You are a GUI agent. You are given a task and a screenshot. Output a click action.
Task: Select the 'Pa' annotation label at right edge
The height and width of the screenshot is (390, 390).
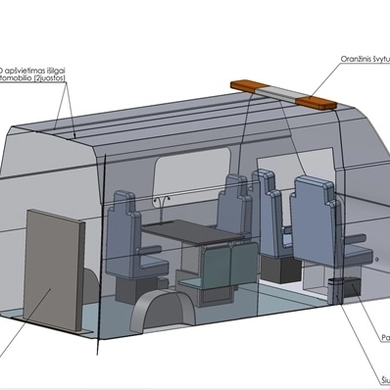tap(386, 338)
